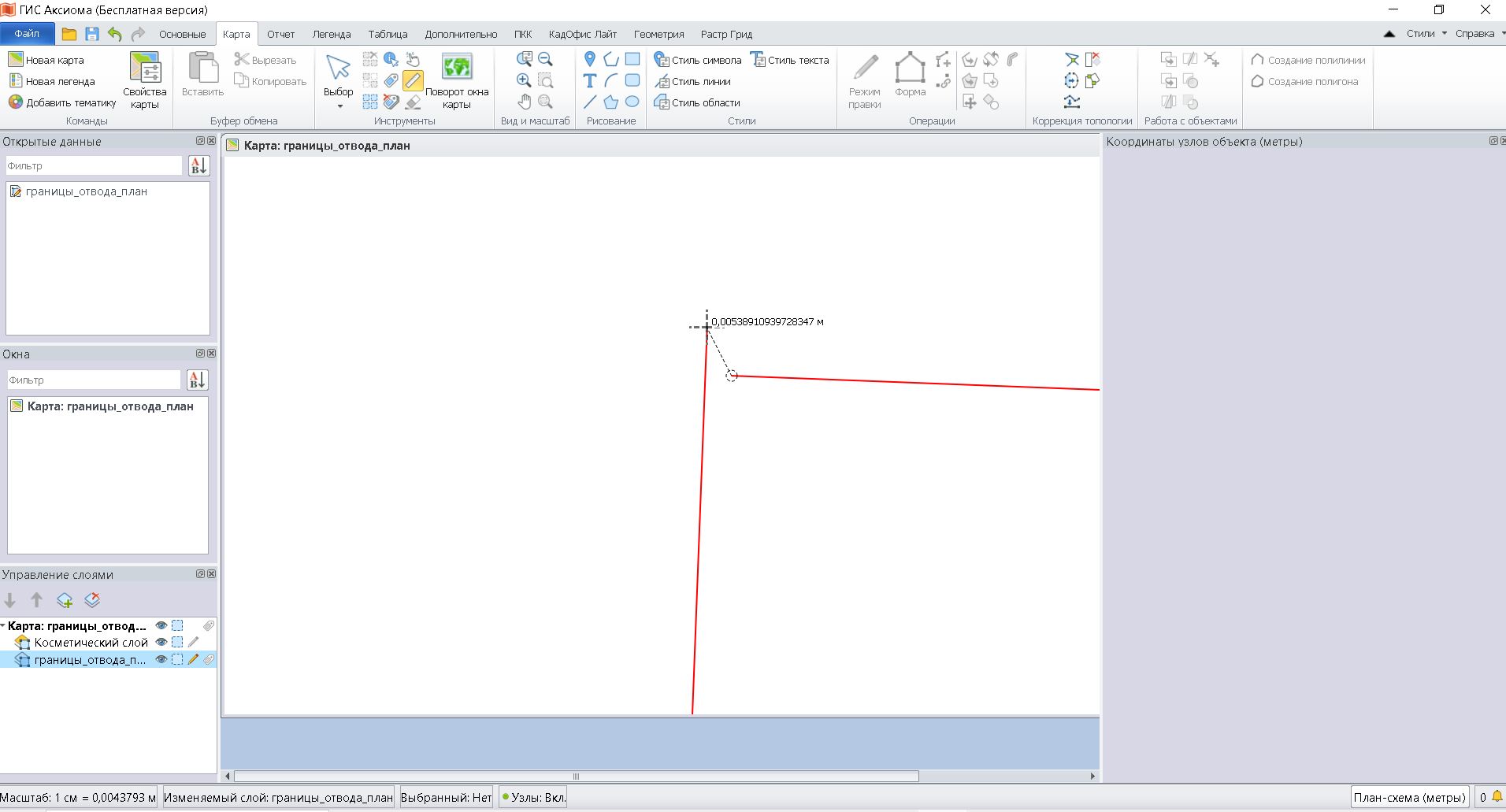Open the Выбор tool dropdown arrow
The width and height of the screenshot is (1506, 812).
pyautogui.click(x=339, y=106)
